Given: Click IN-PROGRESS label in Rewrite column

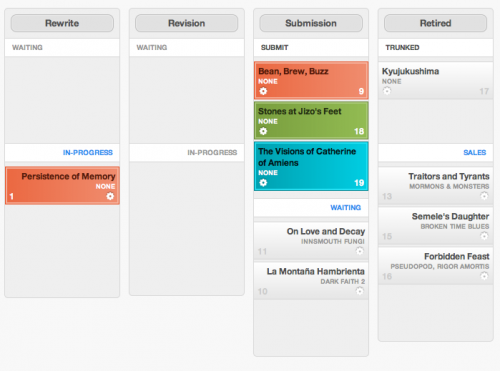Looking at the screenshot, I should click(x=88, y=152).
